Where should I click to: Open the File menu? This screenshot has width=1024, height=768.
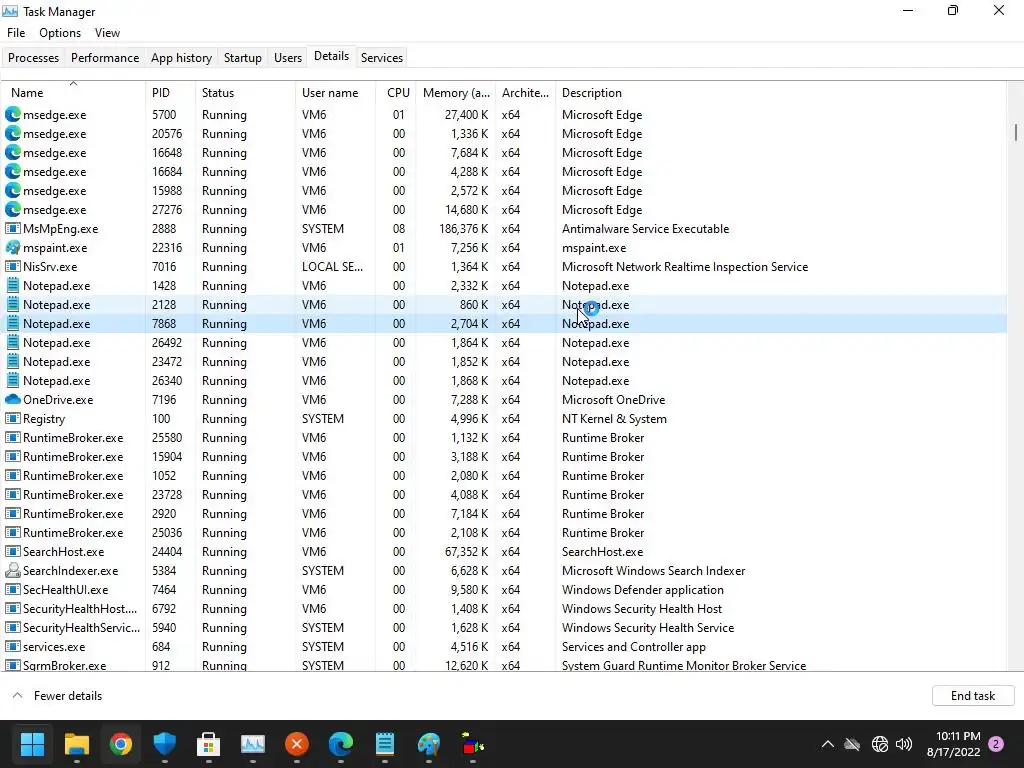click(x=16, y=33)
